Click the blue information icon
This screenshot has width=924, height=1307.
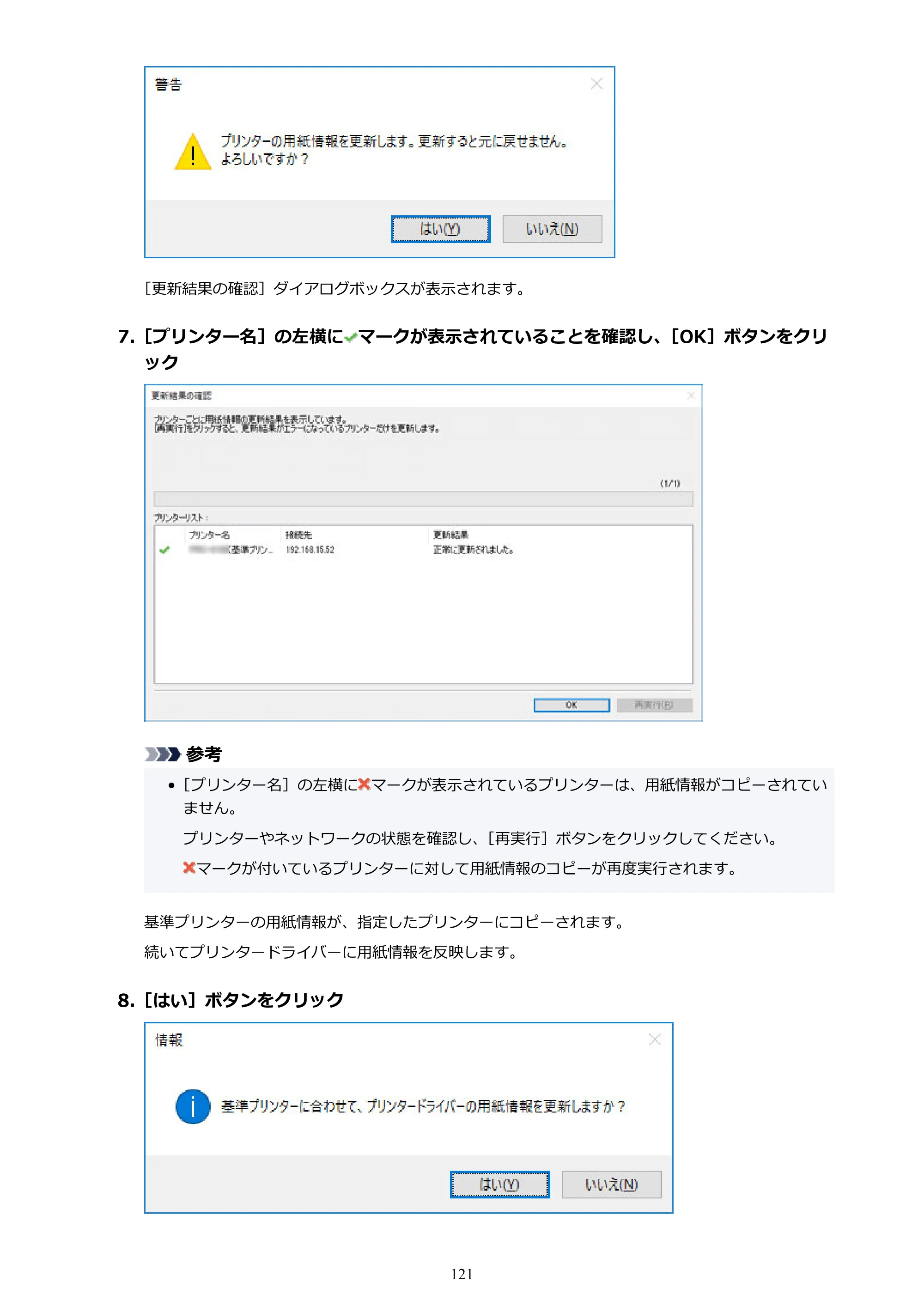point(193,1106)
